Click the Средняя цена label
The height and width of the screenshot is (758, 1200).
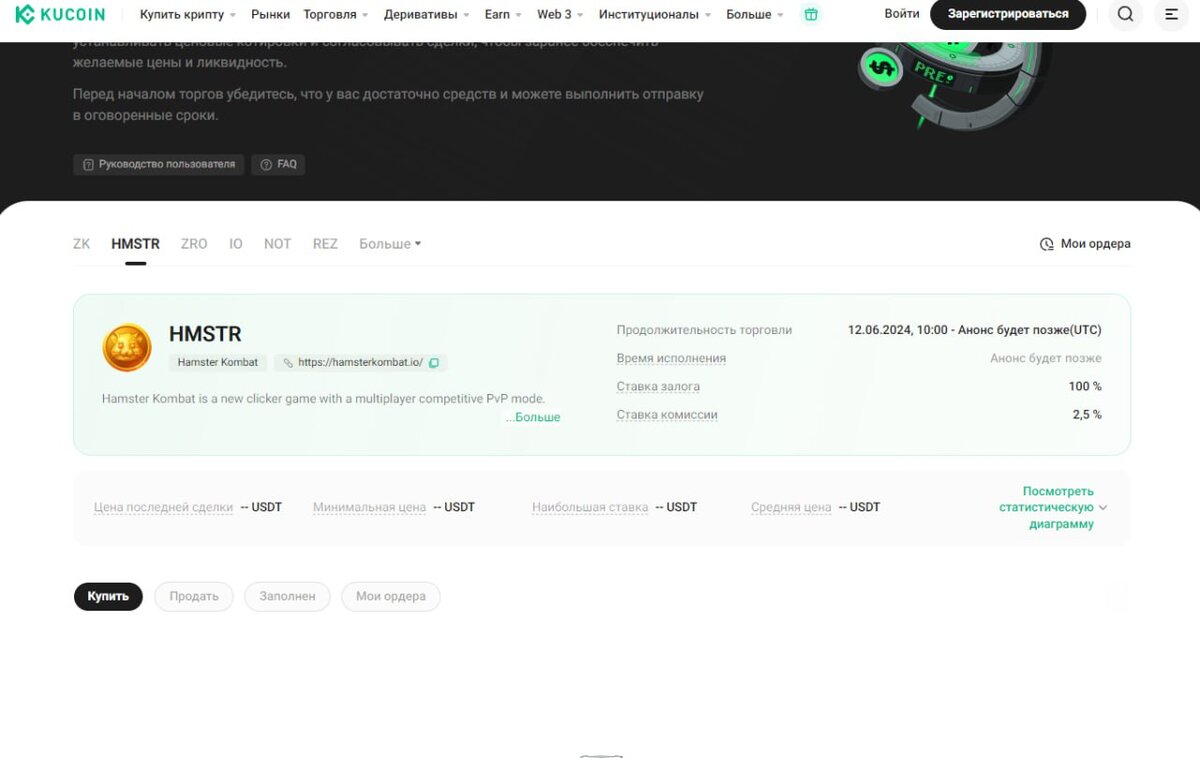tap(791, 508)
